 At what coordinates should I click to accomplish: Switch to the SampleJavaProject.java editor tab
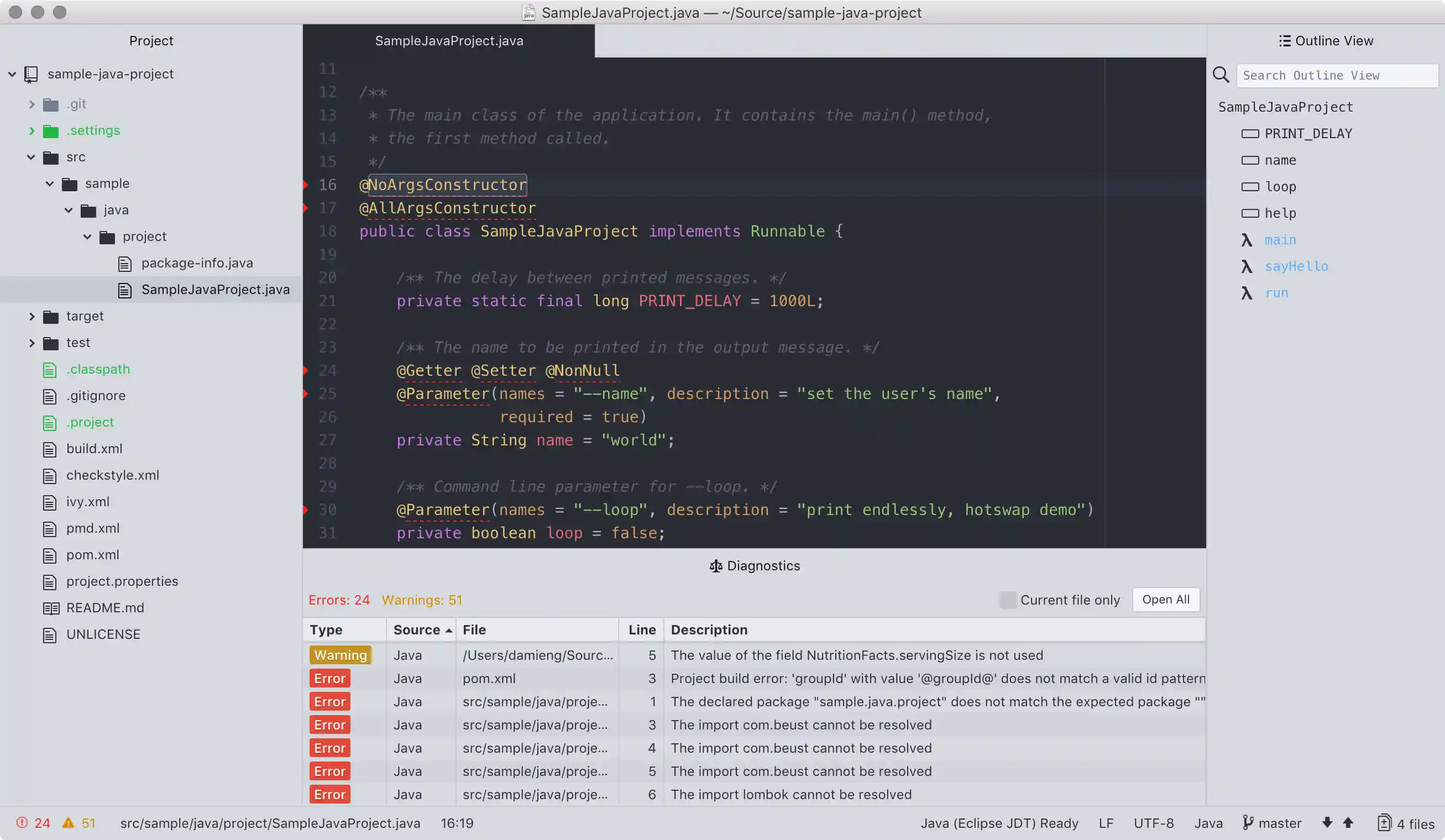[449, 41]
